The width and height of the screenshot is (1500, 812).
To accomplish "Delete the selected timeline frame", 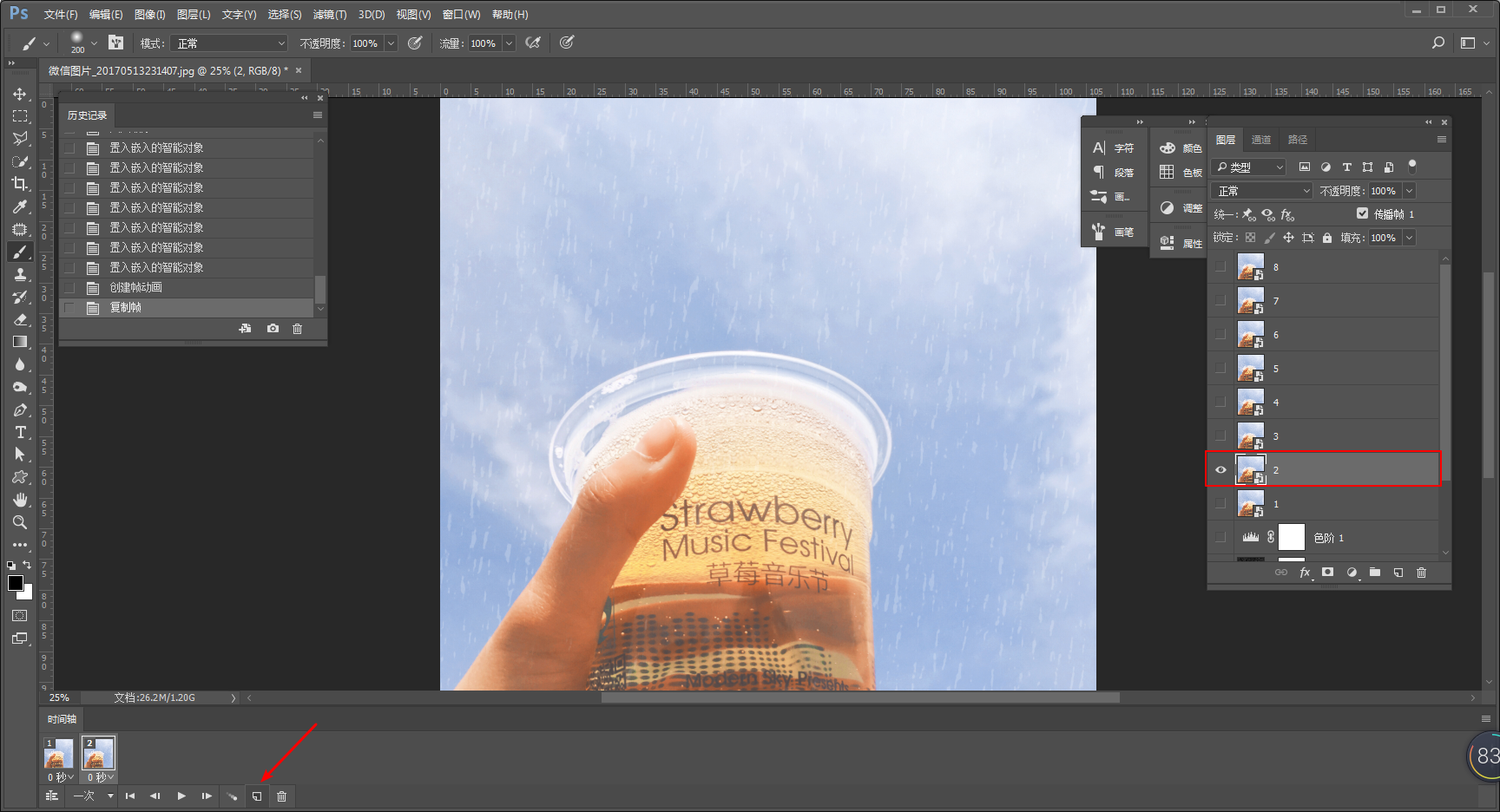I will [281, 796].
